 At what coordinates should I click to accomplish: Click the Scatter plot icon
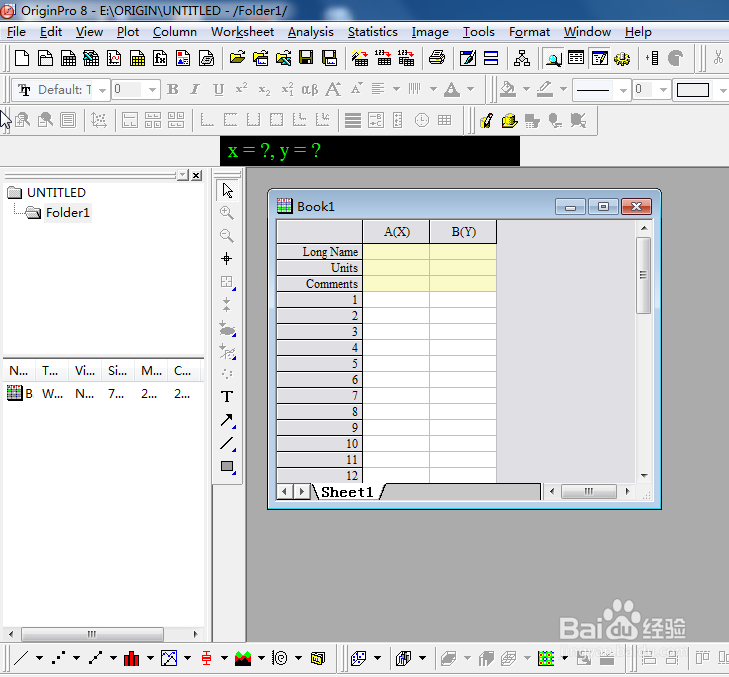pyautogui.click(x=59, y=658)
